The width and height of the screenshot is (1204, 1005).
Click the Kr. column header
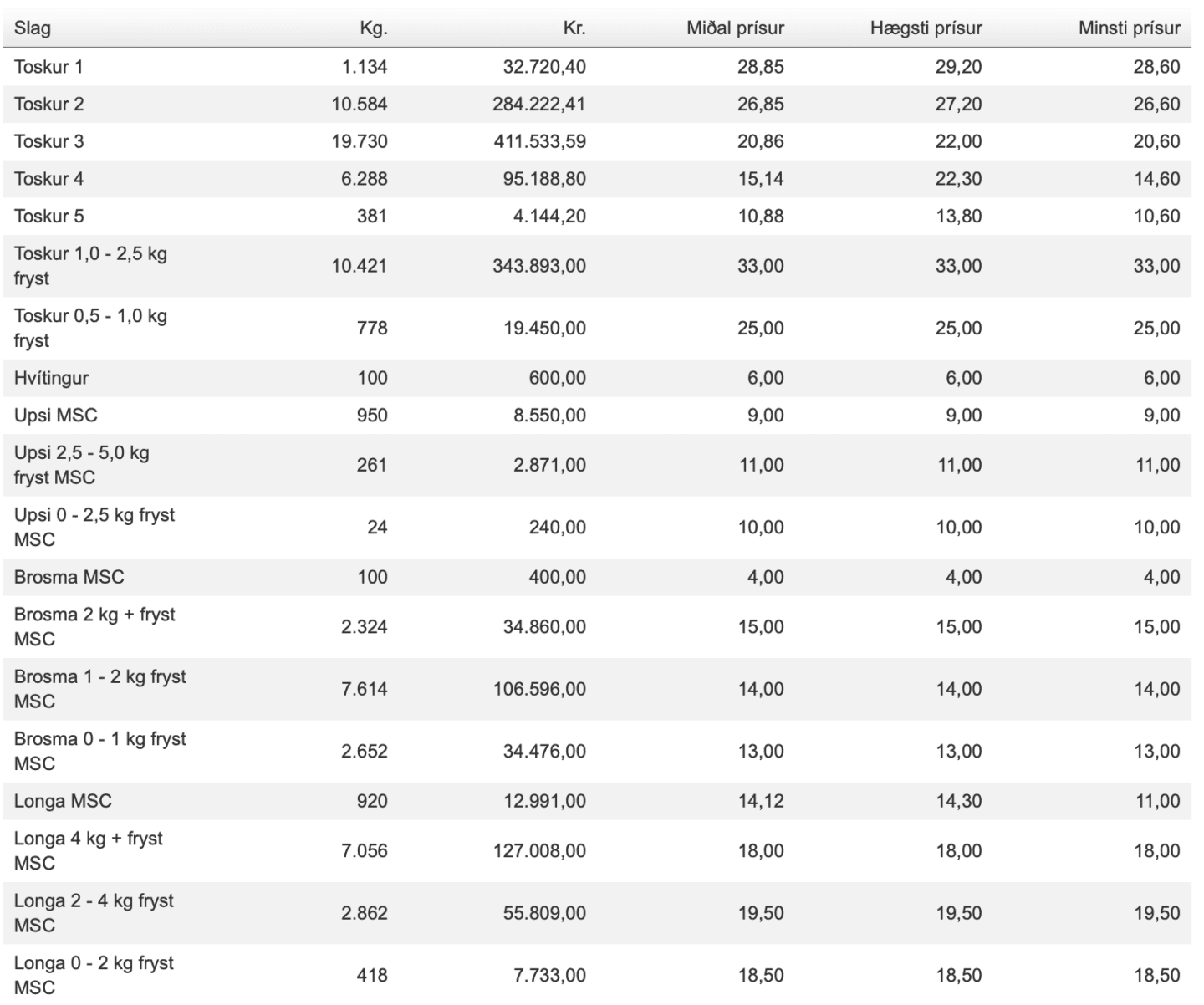574,28
